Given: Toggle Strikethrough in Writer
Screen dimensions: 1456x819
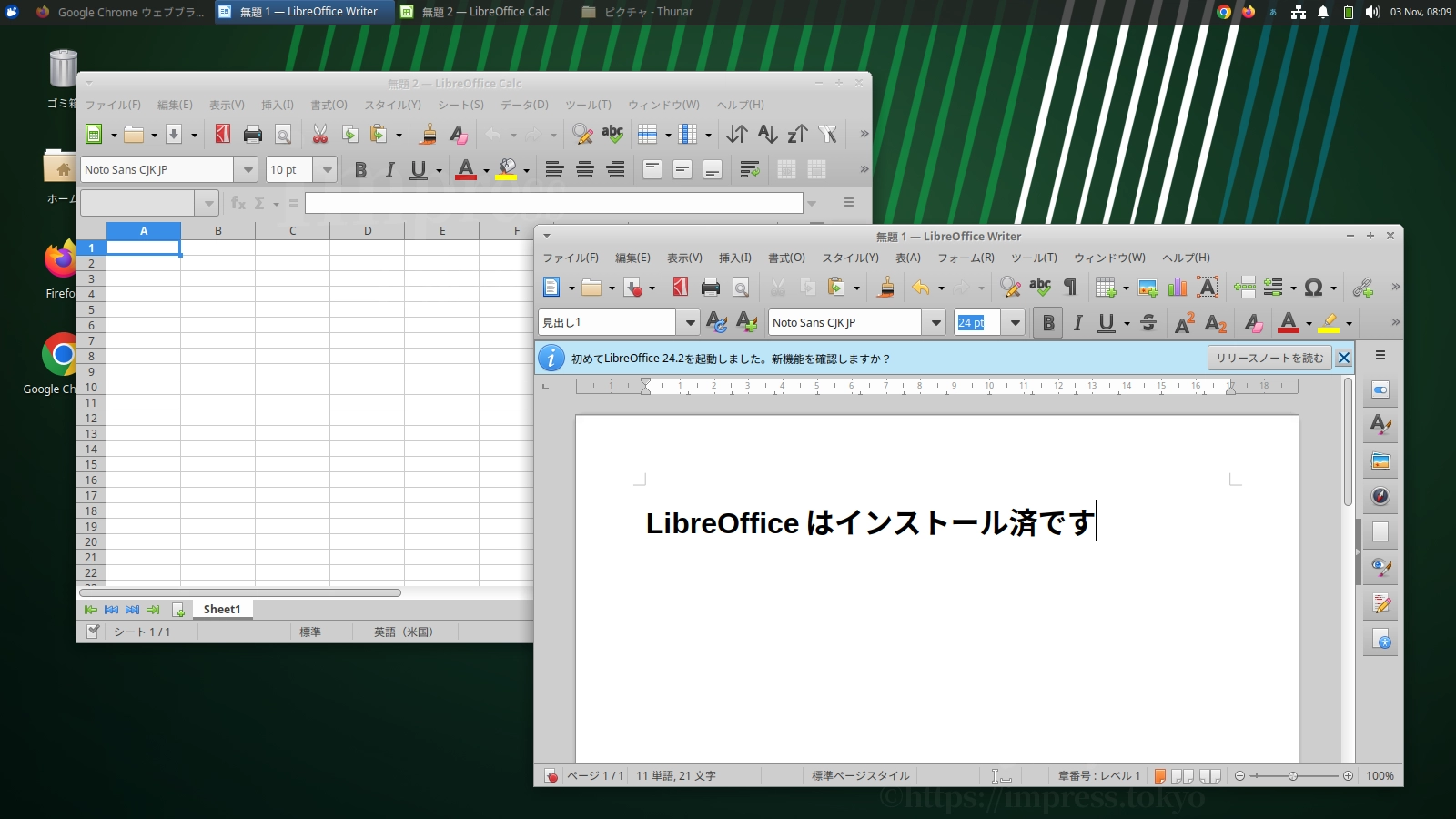Looking at the screenshot, I should [x=1148, y=322].
